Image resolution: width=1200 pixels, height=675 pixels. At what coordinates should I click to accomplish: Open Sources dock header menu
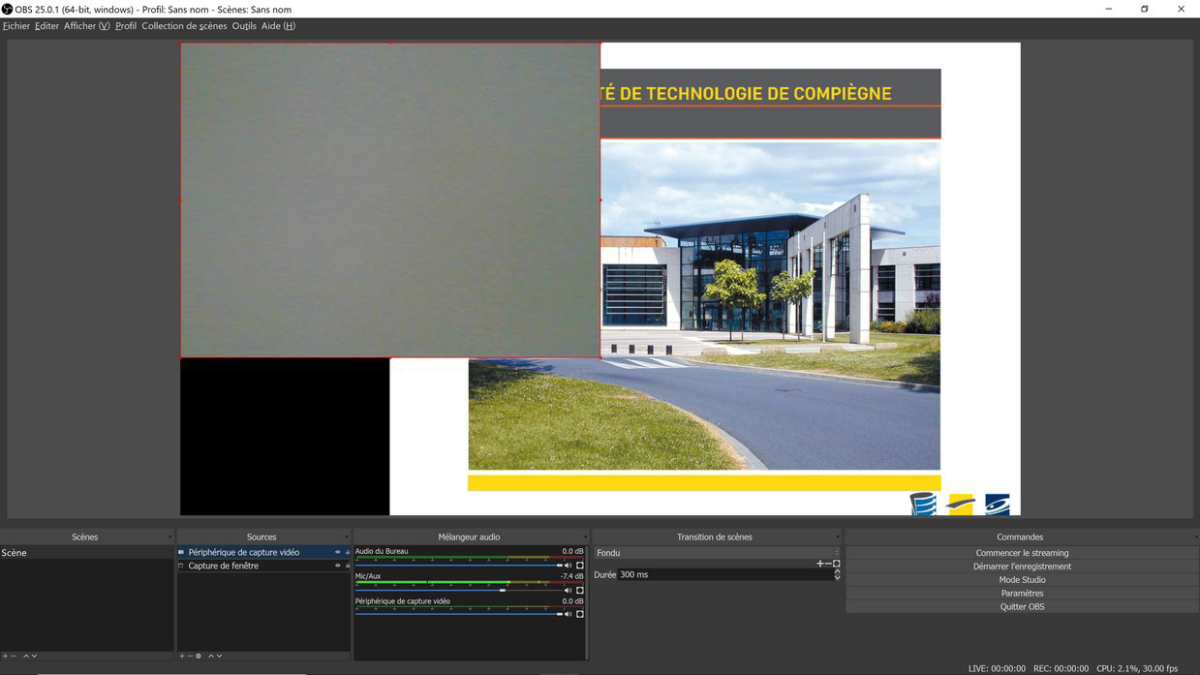pos(347,537)
